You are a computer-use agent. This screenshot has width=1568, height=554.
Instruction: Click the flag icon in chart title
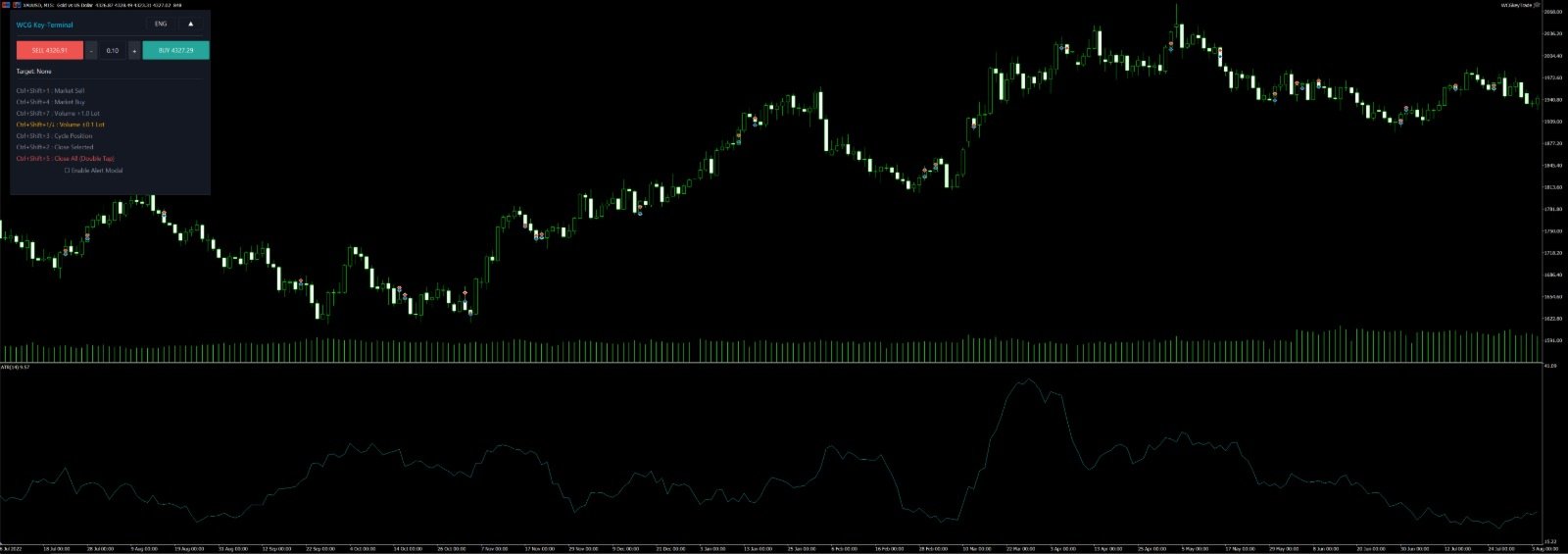(6, 5)
